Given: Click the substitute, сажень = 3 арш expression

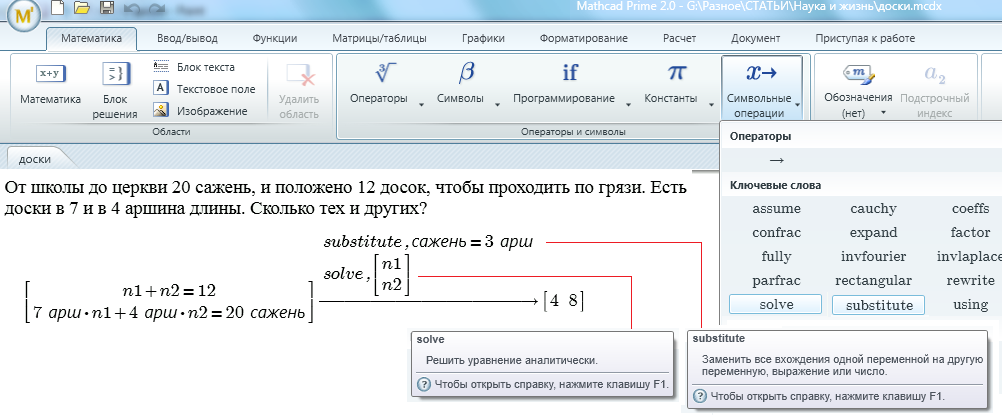Looking at the screenshot, I should [428, 242].
